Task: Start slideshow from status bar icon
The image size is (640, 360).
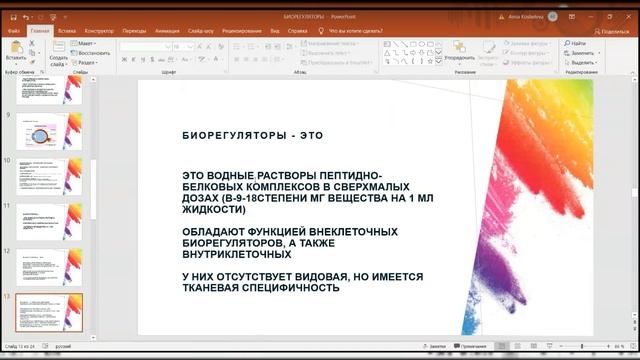Action: tap(549, 346)
